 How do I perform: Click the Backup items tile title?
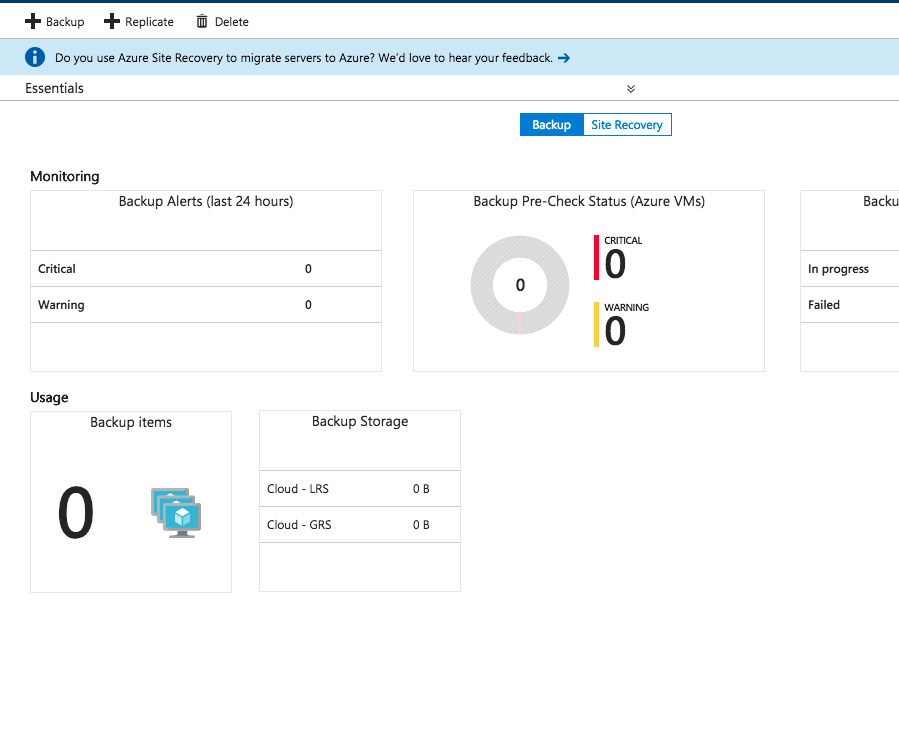[131, 422]
